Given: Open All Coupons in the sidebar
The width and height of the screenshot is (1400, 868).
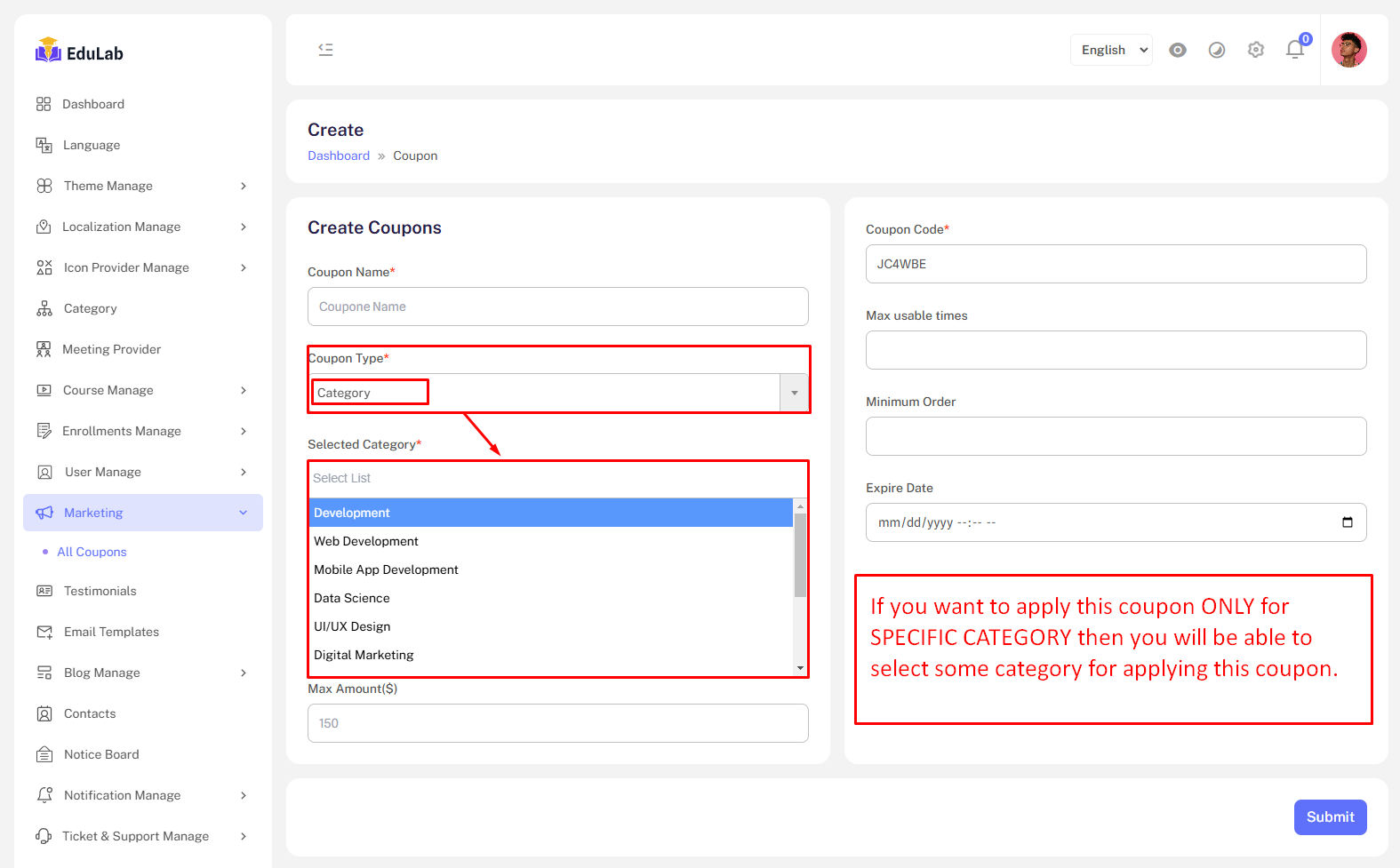Looking at the screenshot, I should pos(92,552).
